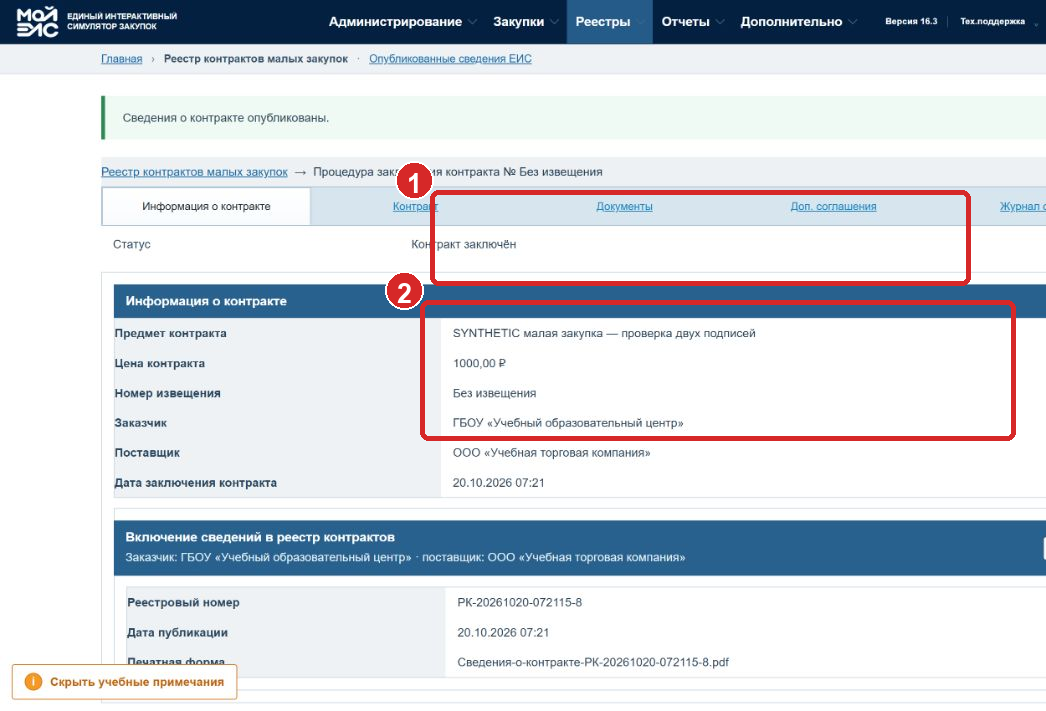Screen dimensions: 1046x711
Task: Click the Предмет контракта label
Action: [170, 333]
